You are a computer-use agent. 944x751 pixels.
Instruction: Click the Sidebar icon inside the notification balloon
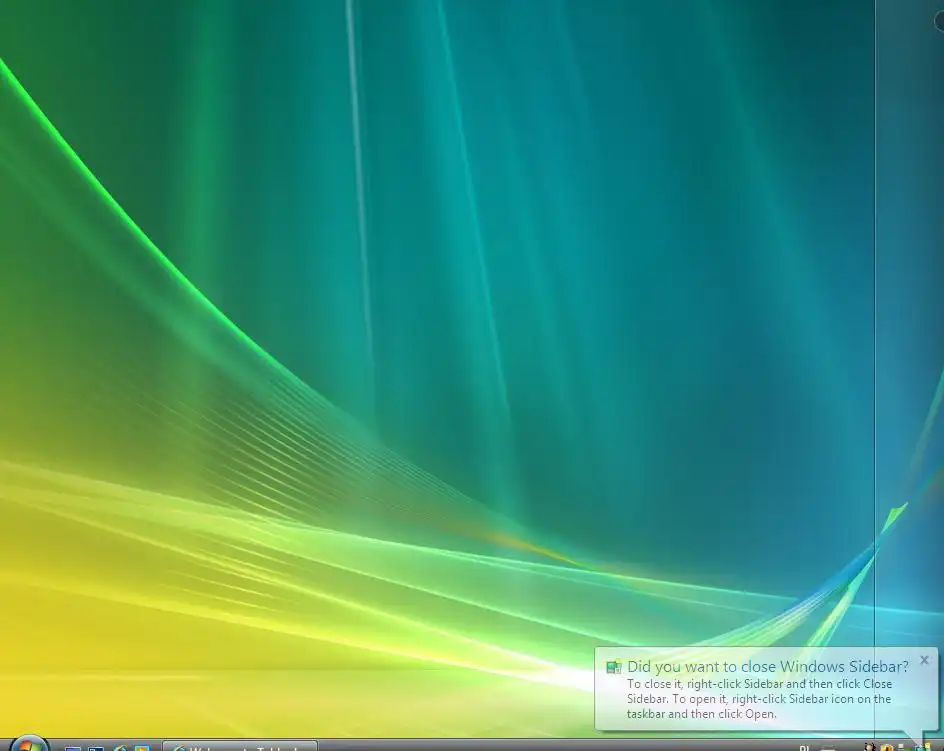pyautogui.click(x=613, y=667)
